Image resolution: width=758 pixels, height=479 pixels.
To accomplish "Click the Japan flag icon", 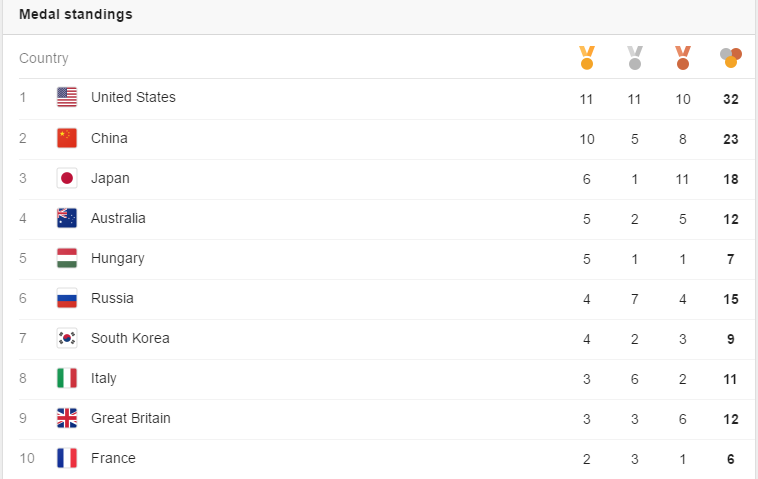I will coord(67,178).
